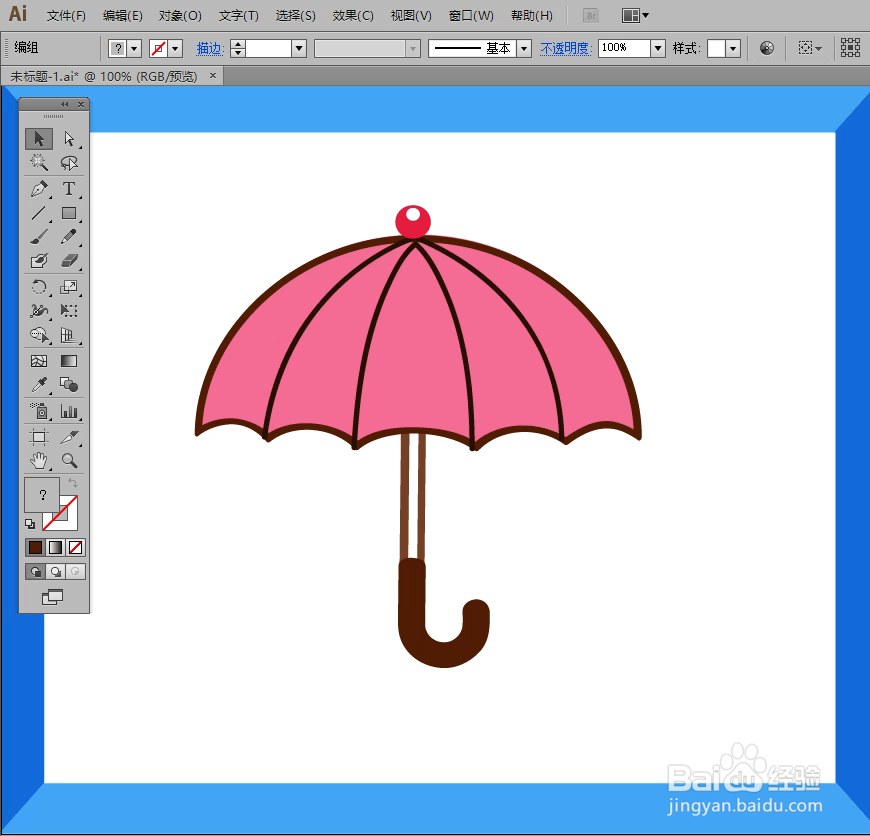Screen dimensions: 870x836
Task: Select the Gradient tool
Action: point(70,360)
